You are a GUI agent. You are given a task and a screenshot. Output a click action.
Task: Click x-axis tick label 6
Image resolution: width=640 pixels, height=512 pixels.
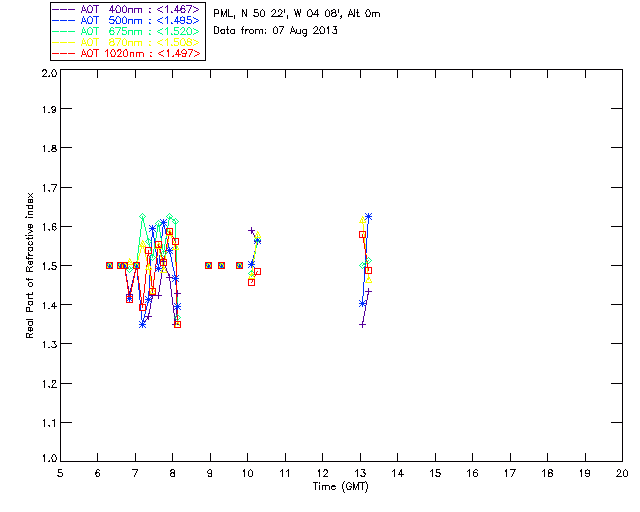click(x=98, y=473)
